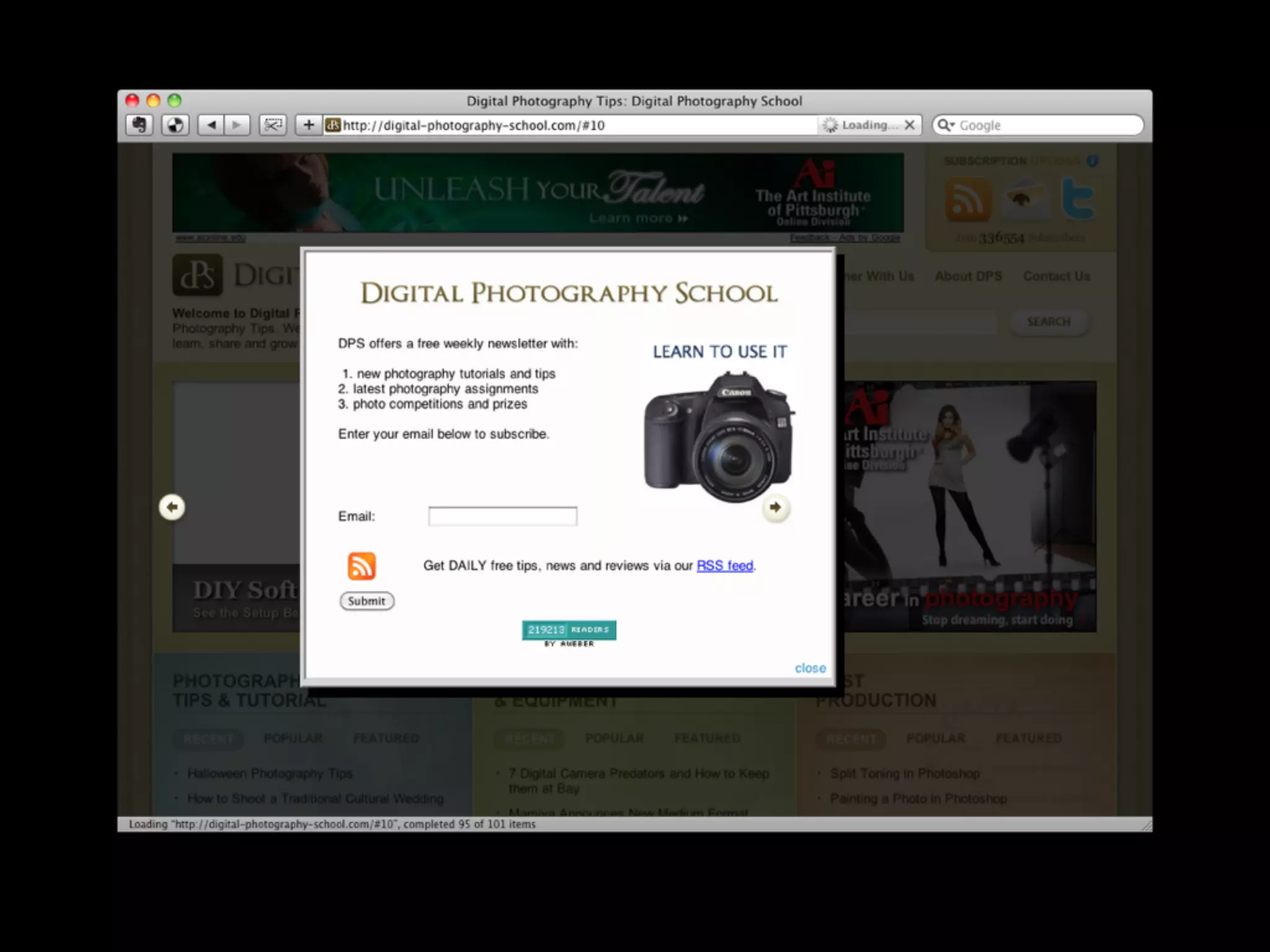Click the scissors web clip toolbar button
The height and width of the screenshot is (952, 1270).
click(x=272, y=125)
